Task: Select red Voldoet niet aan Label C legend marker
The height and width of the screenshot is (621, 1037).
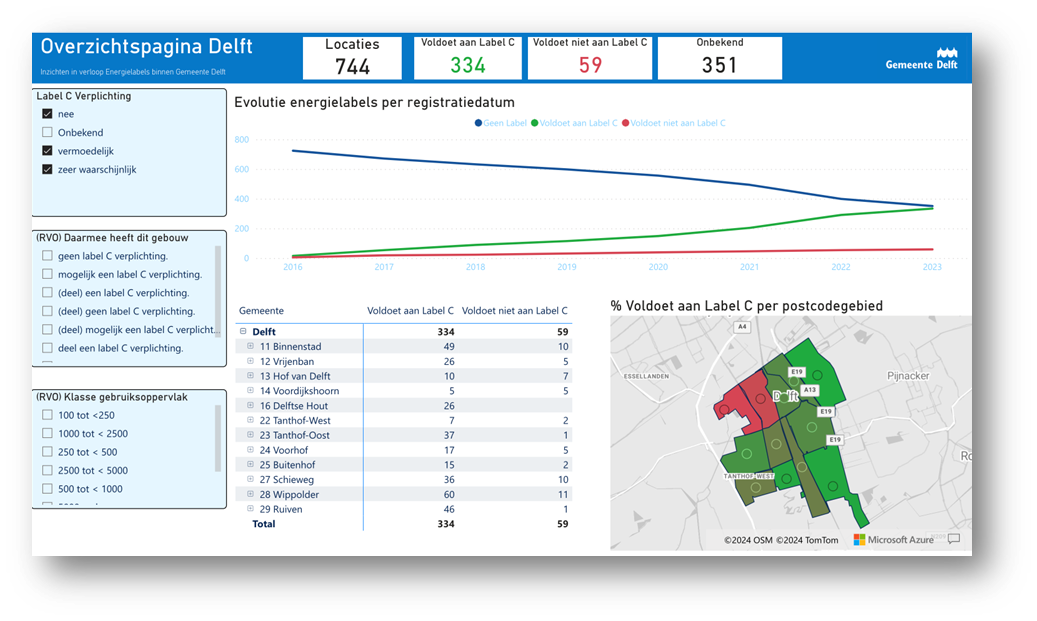Action: point(626,123)
